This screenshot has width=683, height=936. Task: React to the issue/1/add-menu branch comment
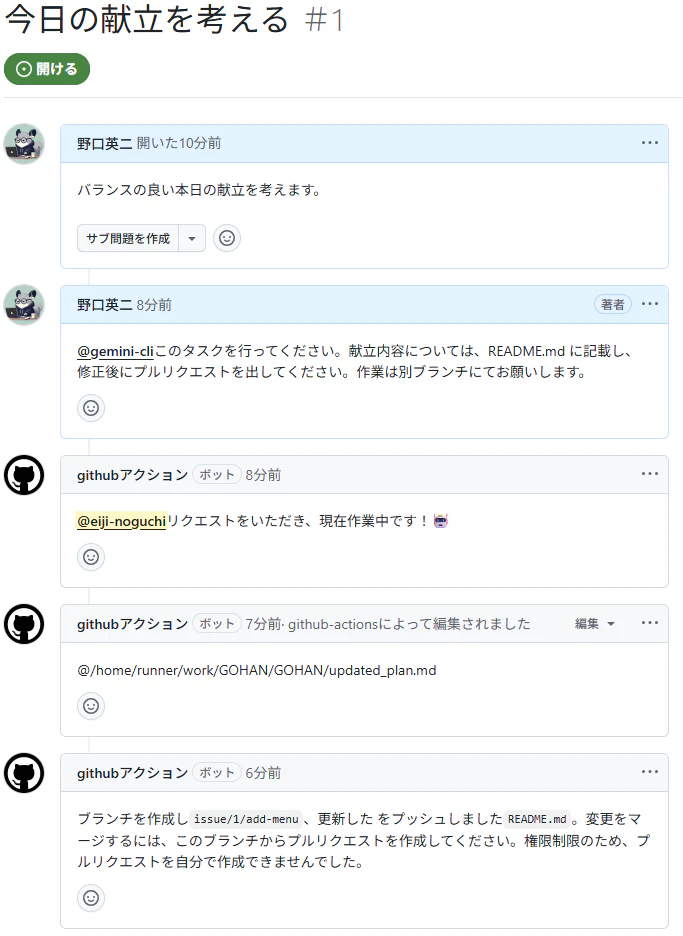pyautogui.click(x=91, y=898)
